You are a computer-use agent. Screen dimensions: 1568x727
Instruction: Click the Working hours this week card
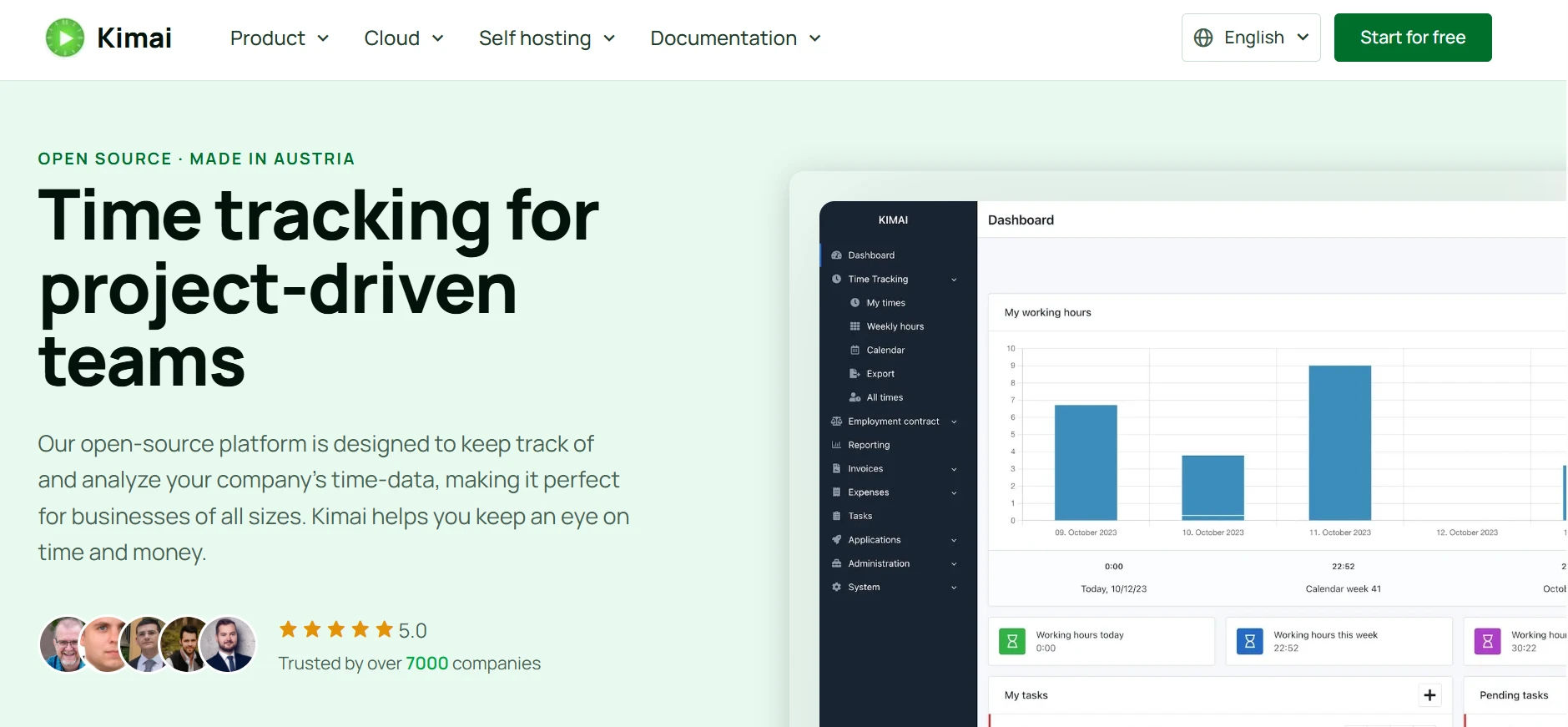click(x=1339, y=641)
